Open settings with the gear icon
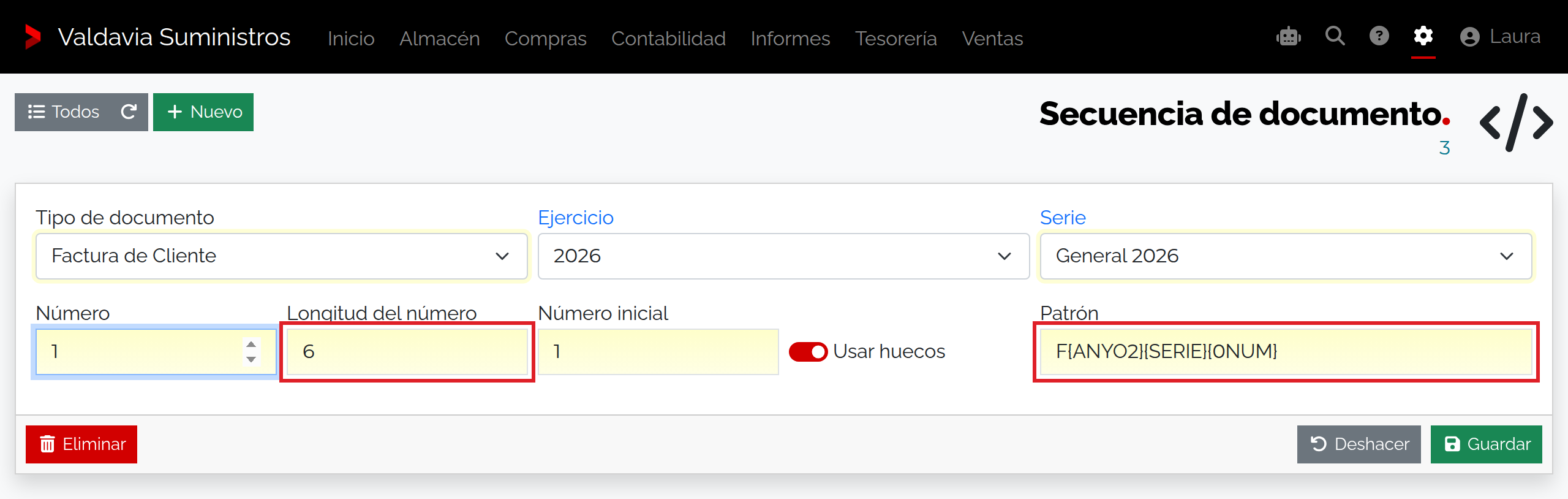 (x=1423, y=36)
